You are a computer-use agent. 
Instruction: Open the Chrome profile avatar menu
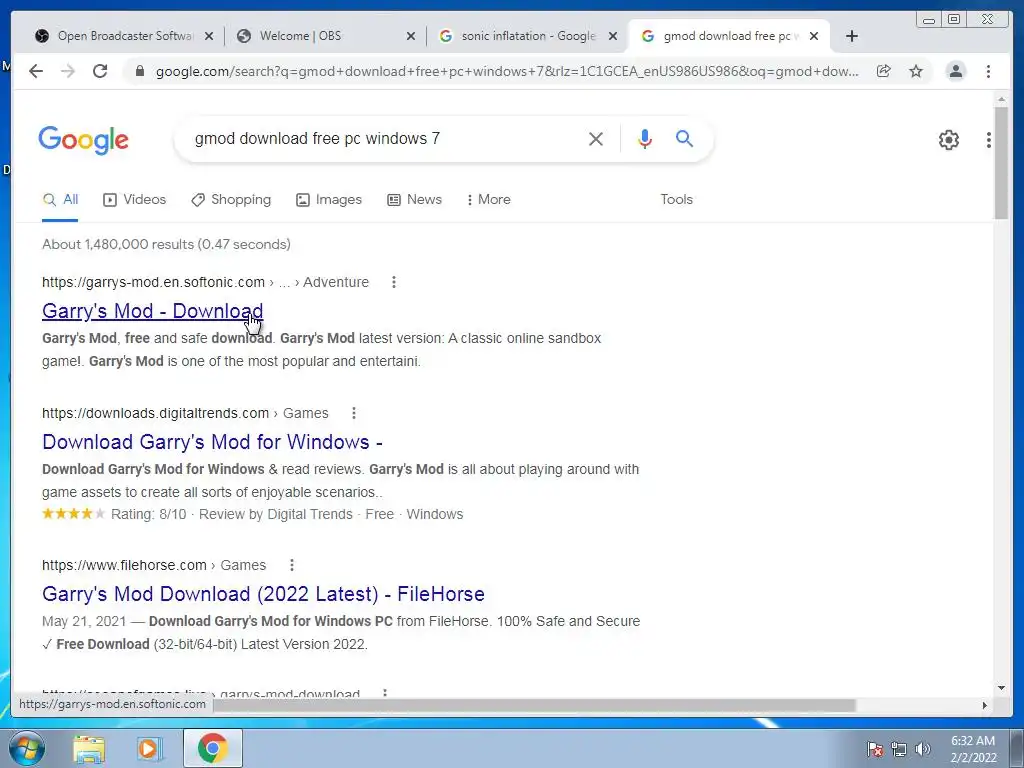[955, 71]
